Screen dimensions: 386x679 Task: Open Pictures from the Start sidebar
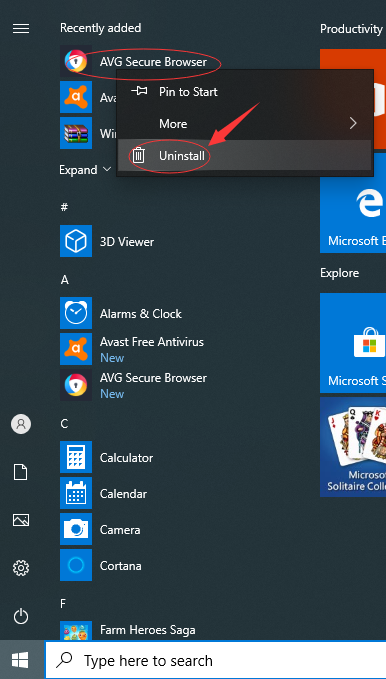click(21, 520)
